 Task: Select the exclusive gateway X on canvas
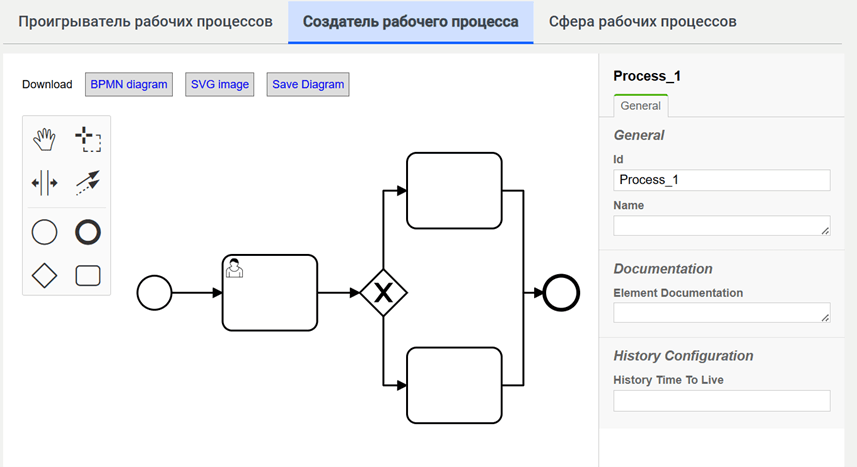(384, 293)
